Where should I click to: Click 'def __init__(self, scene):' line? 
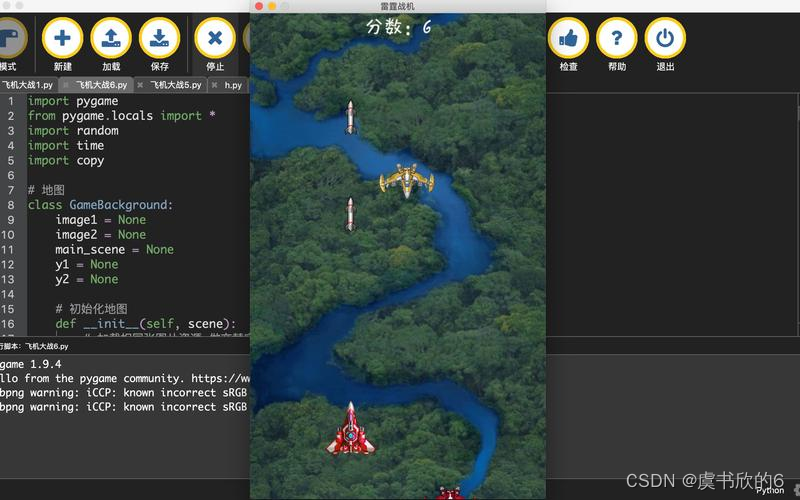tap(146, 324)
